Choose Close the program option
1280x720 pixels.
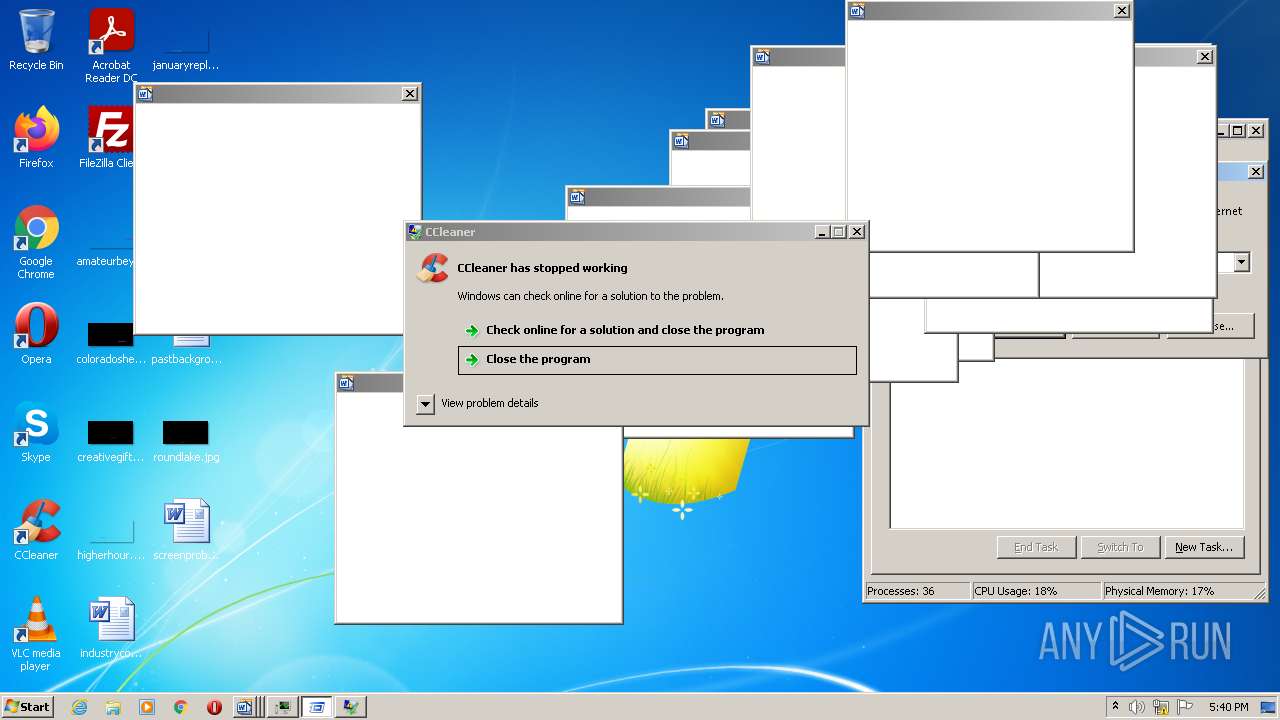[x=657, y=360]
